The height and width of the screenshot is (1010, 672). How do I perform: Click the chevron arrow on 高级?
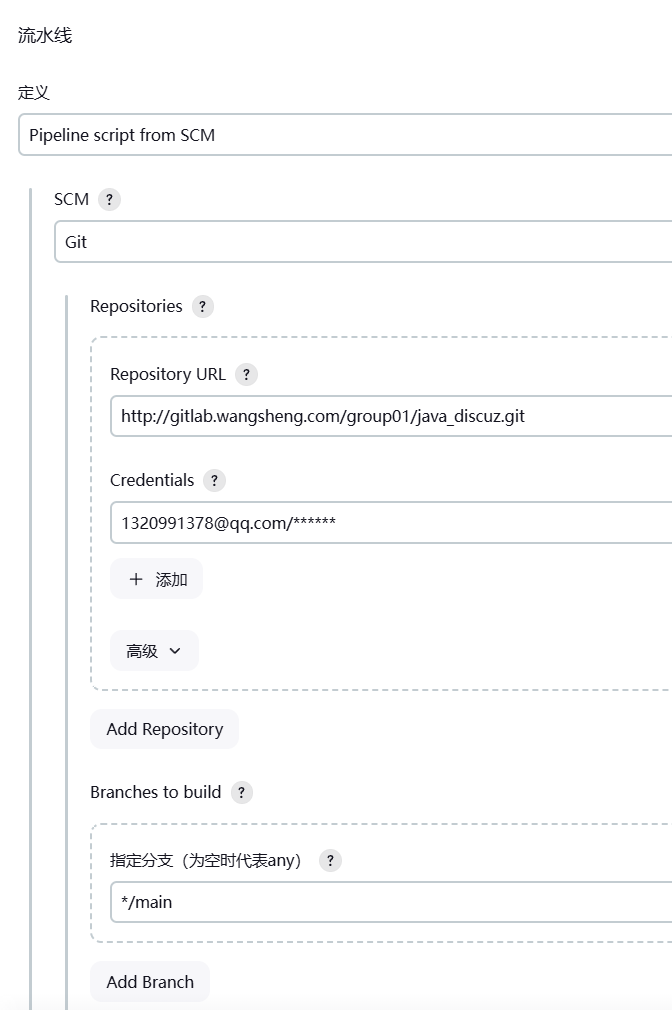176,651
